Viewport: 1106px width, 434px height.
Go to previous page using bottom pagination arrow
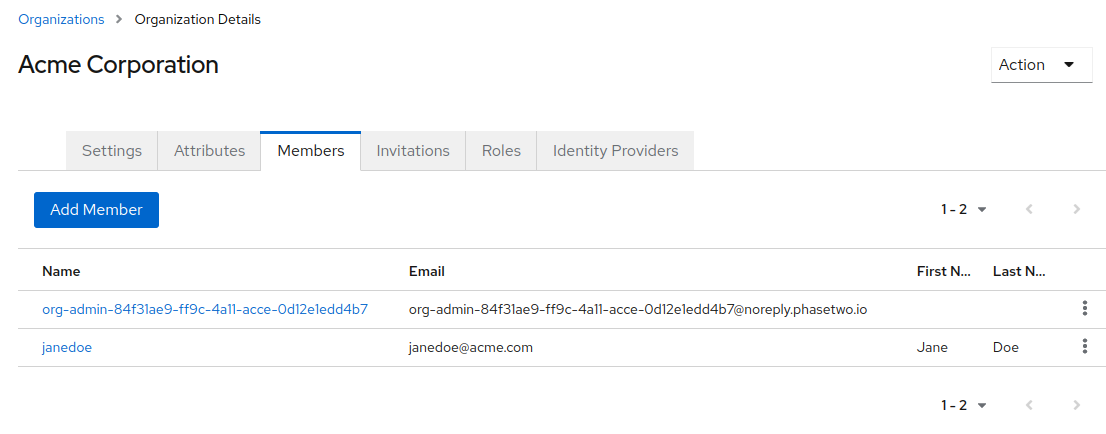tap(1029, 405)
